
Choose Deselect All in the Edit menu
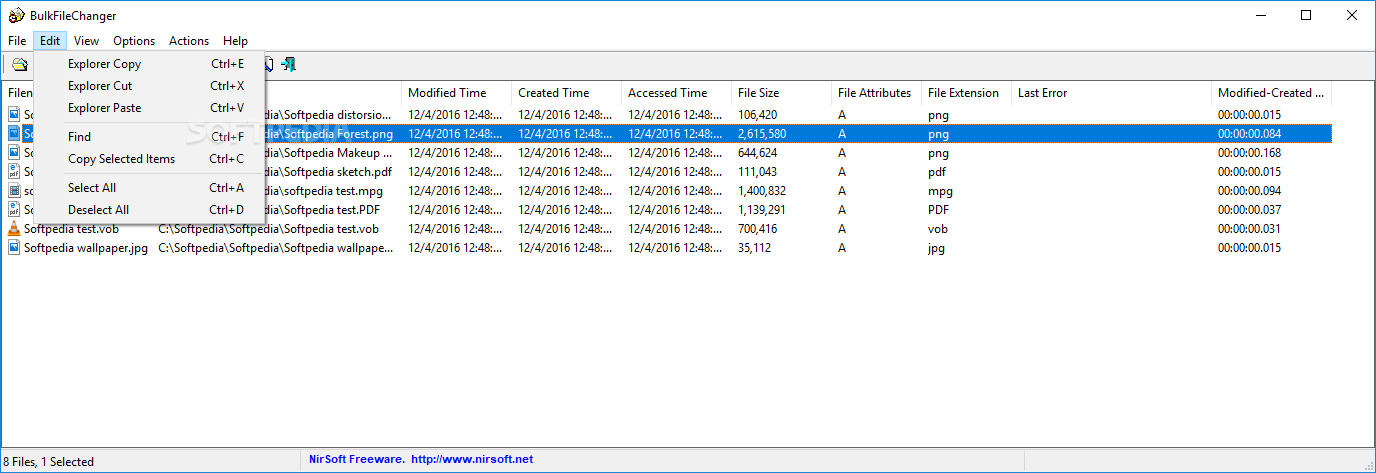coord(149,210)
